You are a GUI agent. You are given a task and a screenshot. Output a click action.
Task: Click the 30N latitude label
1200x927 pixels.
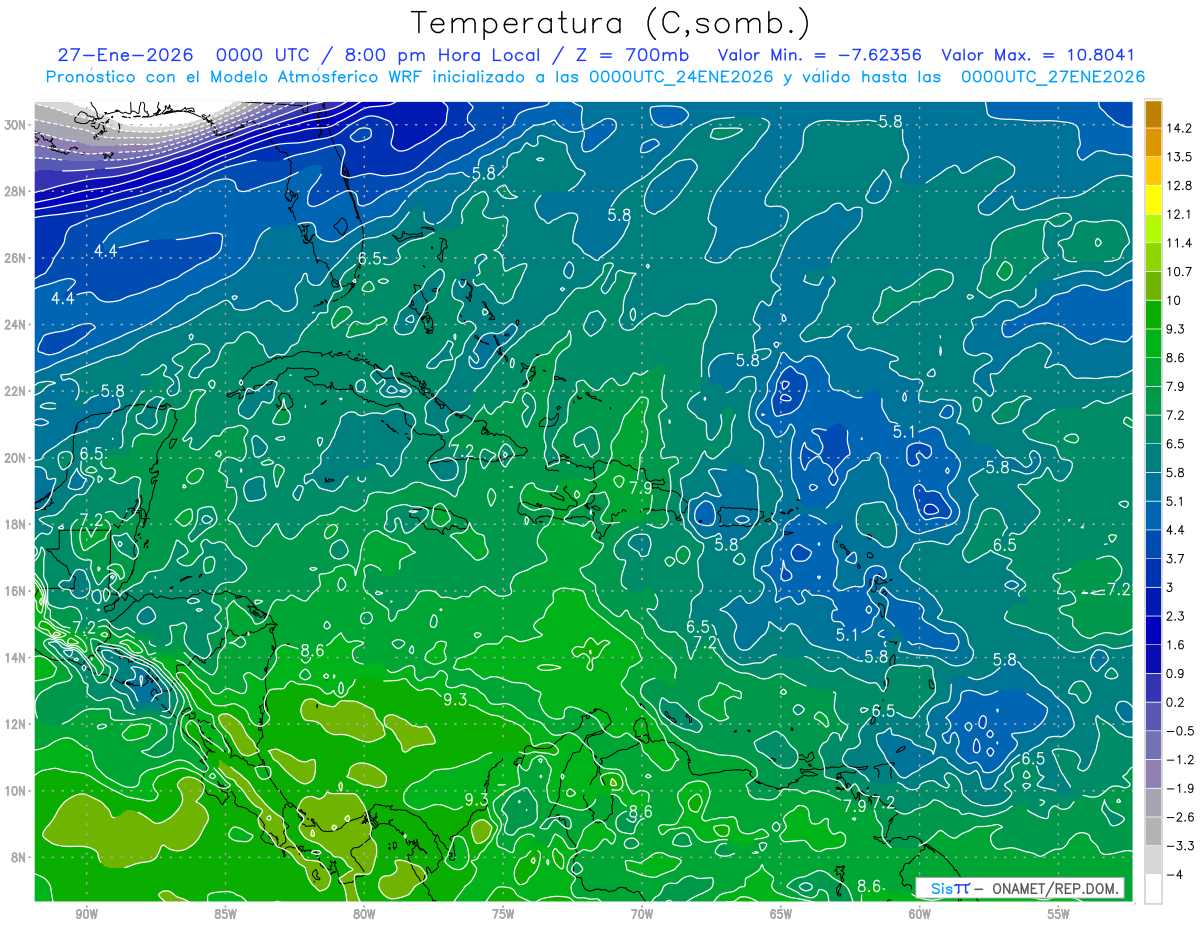pyautogui.click(x=17, y=124)
